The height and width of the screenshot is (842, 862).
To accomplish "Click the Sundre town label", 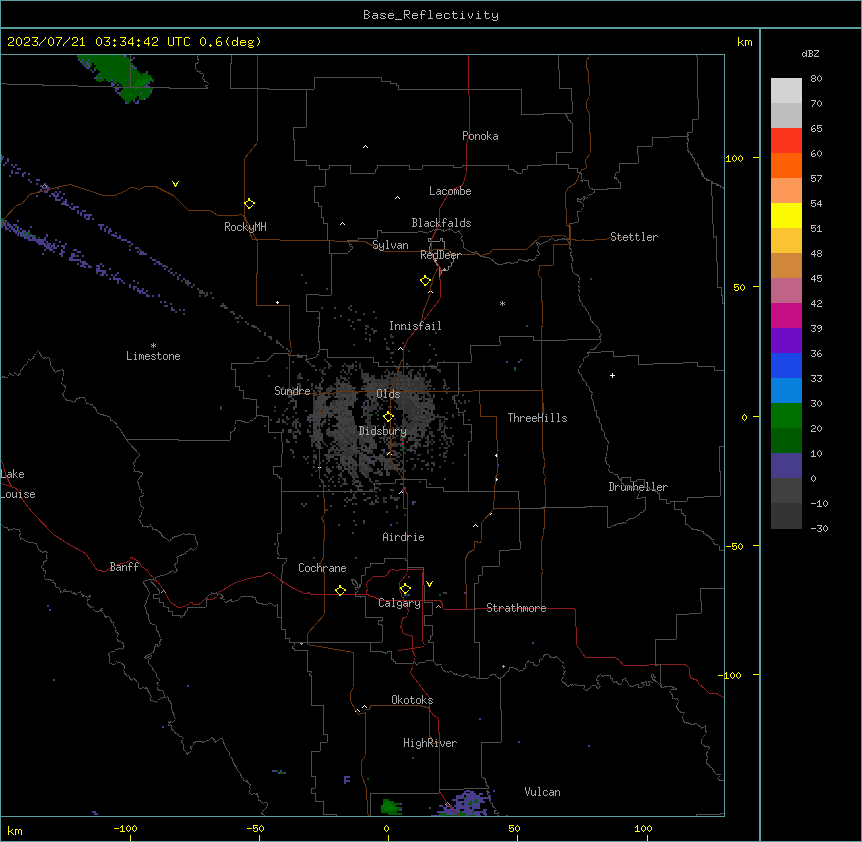I will [x=292, y=391].
